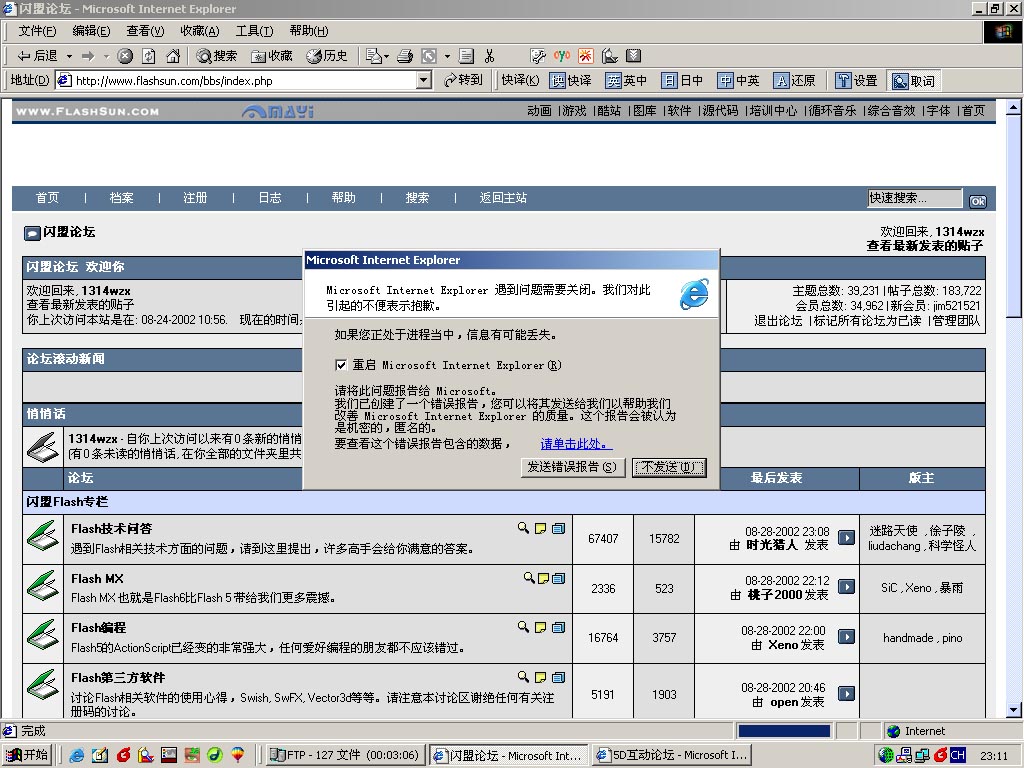The image size is (1024, 768).
Task: Go to Home page via house icon
Action: (x=172, y=56)
